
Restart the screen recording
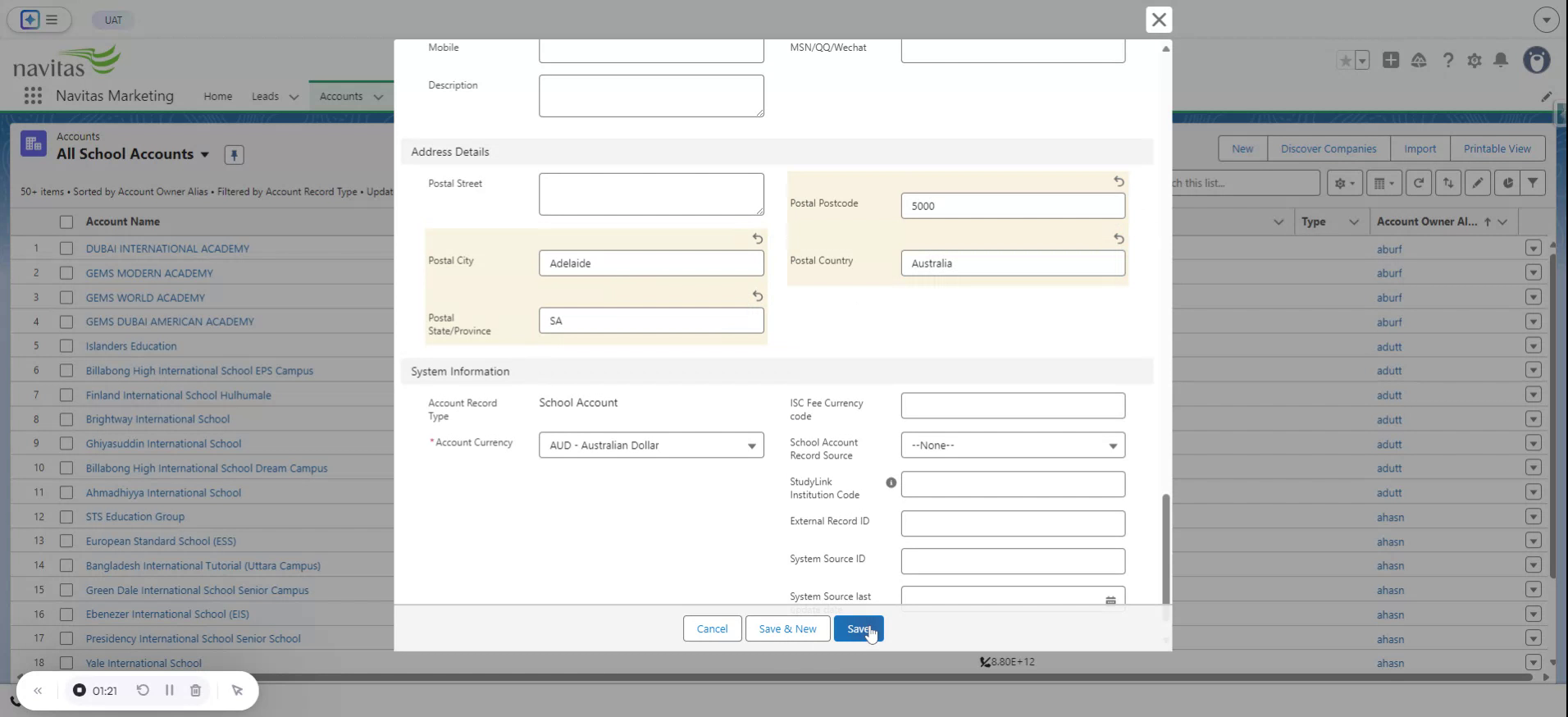tap(143, 690)
